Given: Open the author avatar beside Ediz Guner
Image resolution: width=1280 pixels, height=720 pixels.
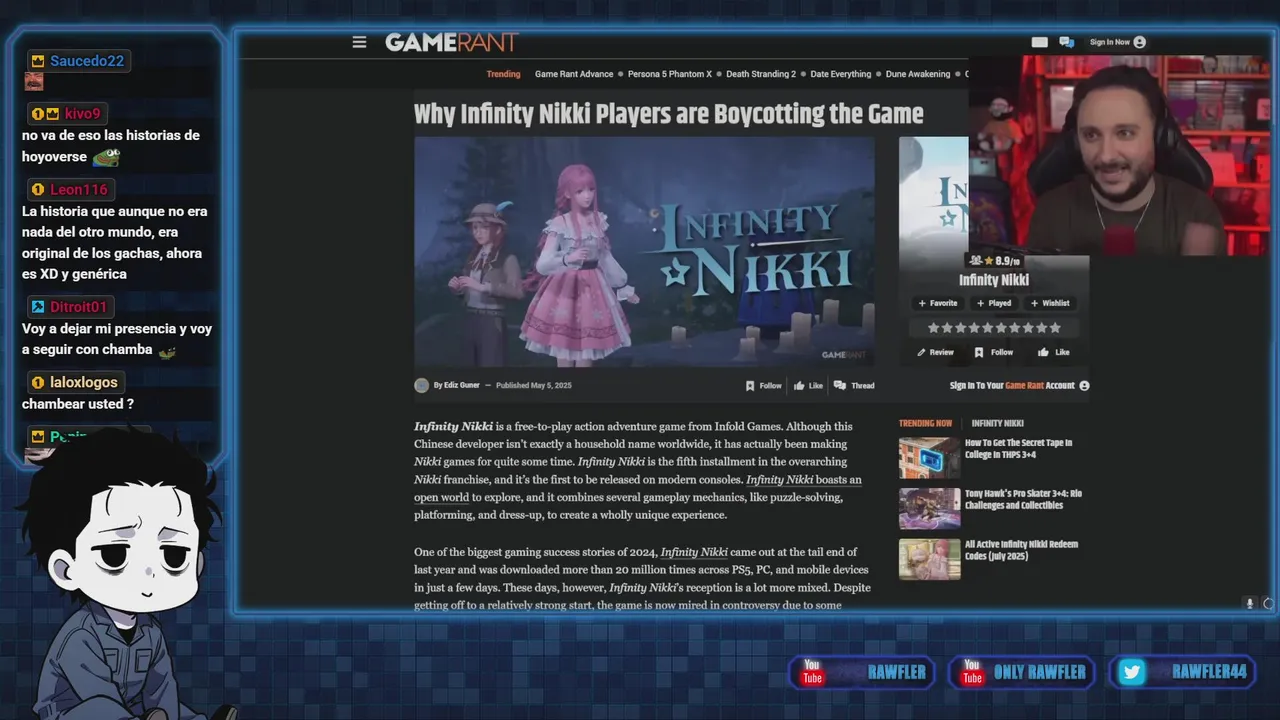Looking at the screenshot, I should 422,385.
